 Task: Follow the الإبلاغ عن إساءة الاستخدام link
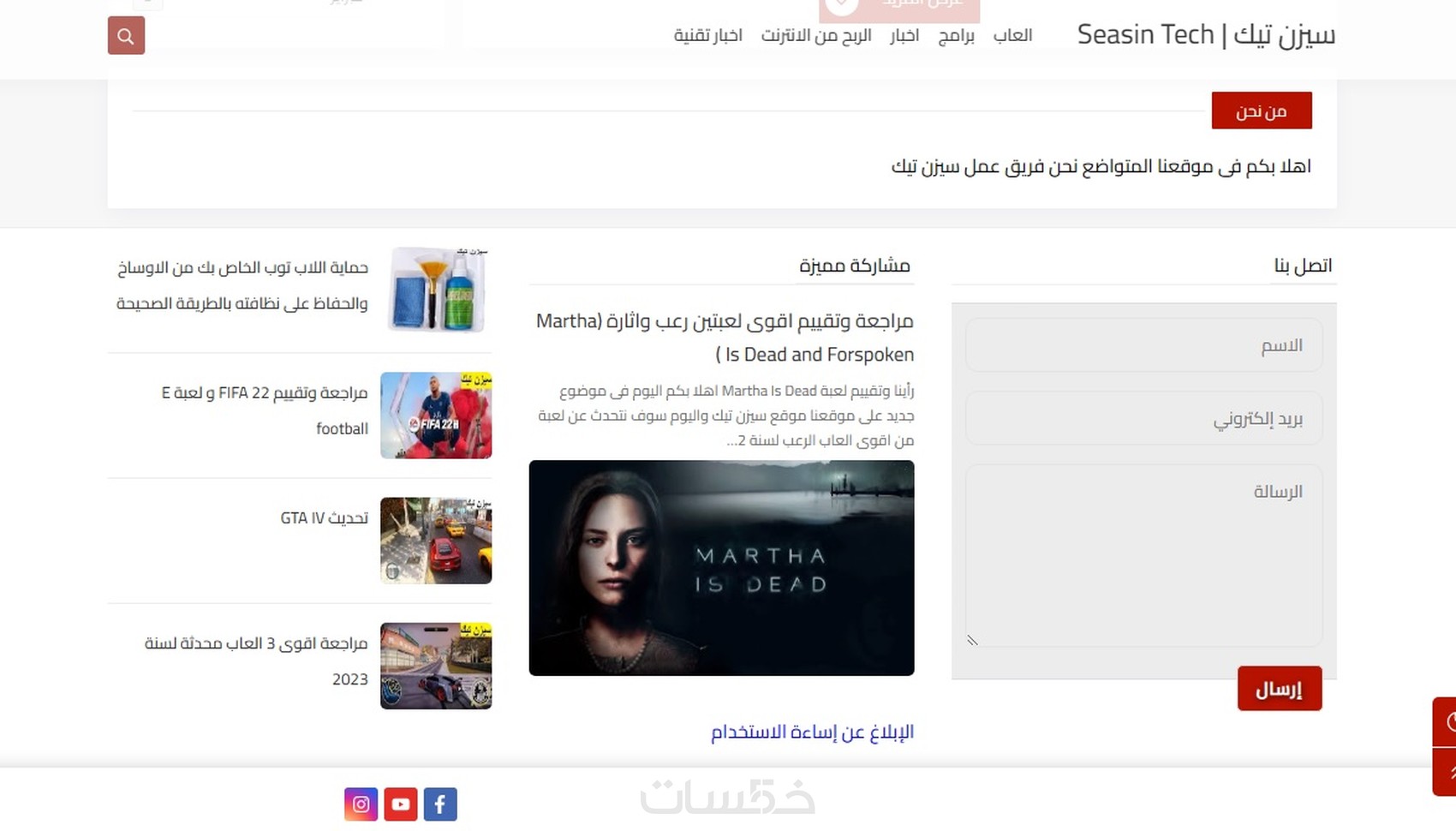[x=813, y=732]
